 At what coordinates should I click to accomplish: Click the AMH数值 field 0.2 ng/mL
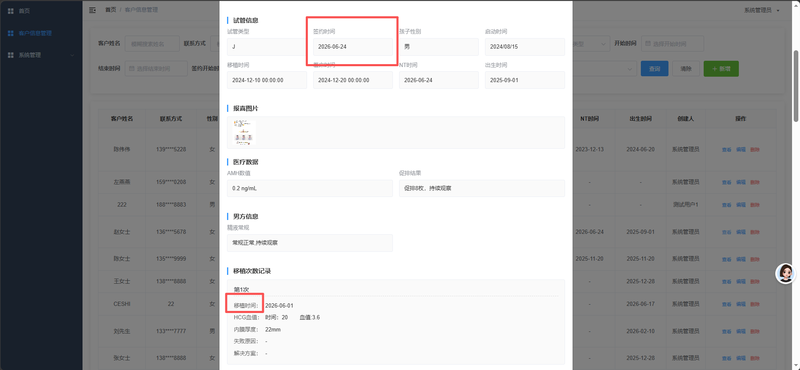310,188
